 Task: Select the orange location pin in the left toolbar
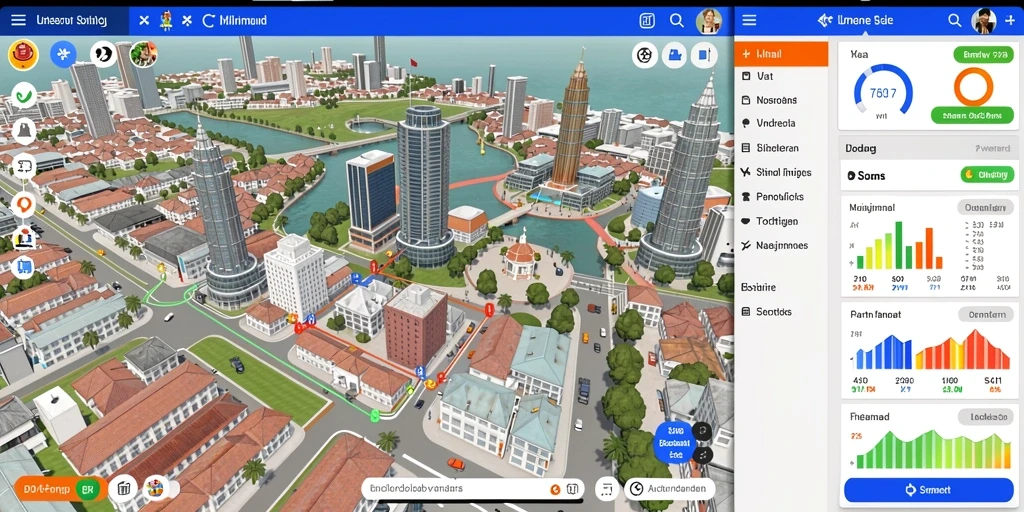tap(24, 204)
